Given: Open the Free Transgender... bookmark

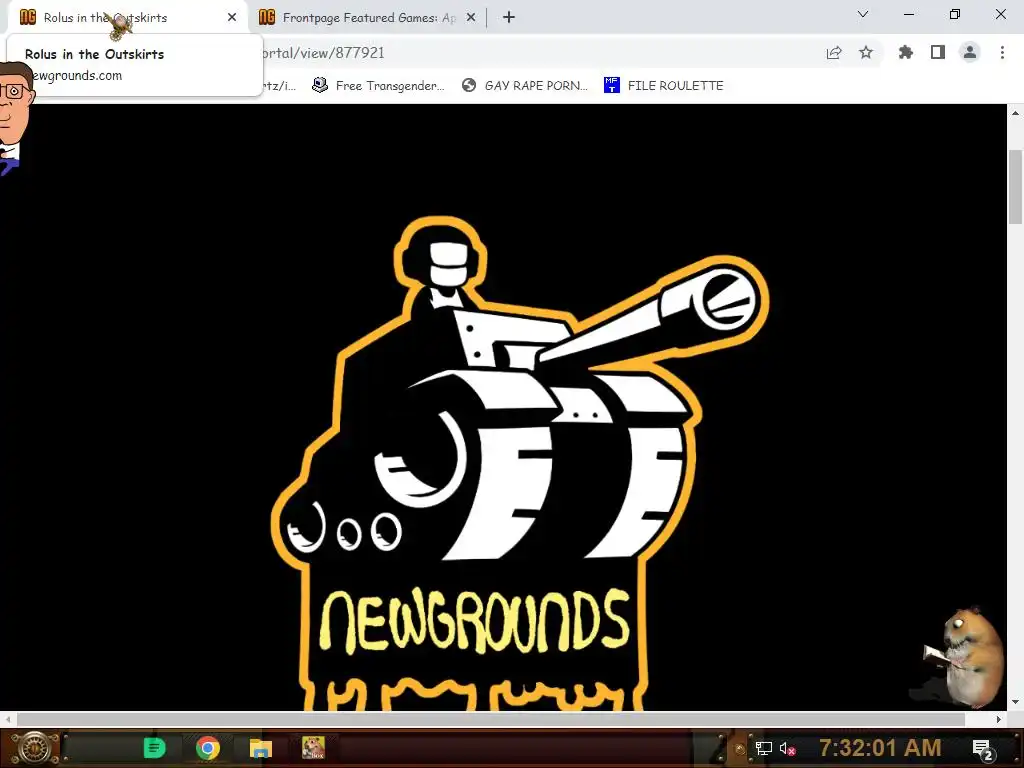Looking at the screenshot, I should (378, 86).
